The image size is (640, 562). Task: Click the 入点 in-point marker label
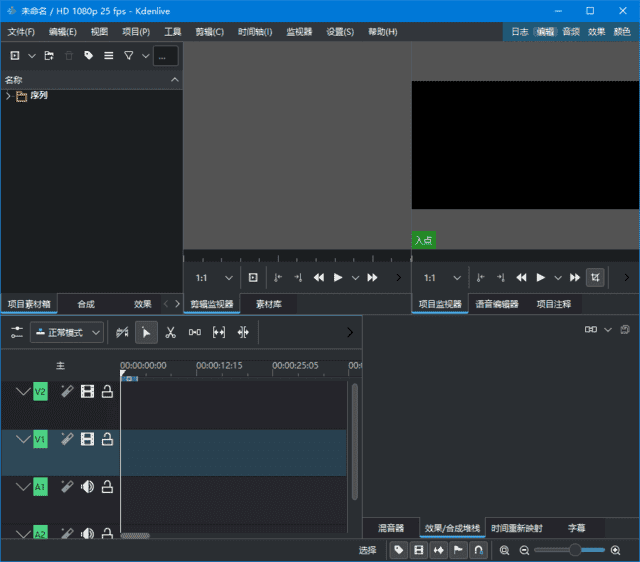423,240
